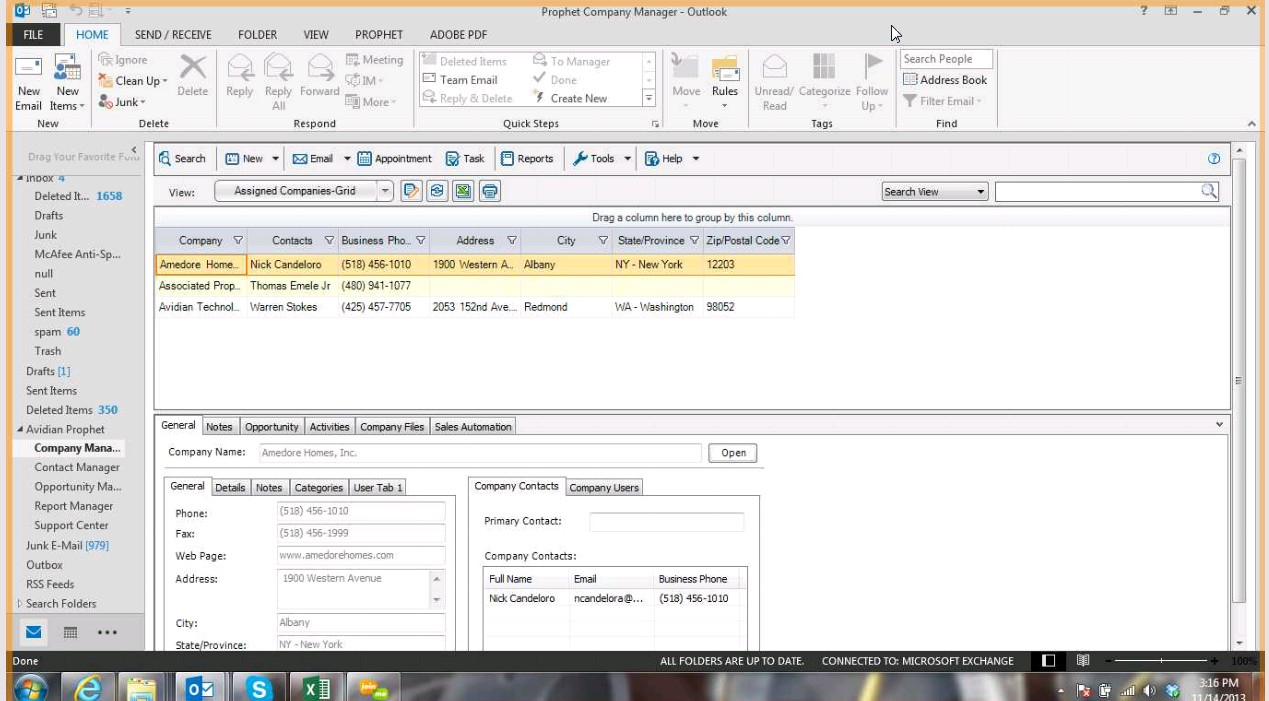The image size is (1269, 701).
Task: Create a new Prophet Task
Action: (465, 158)
